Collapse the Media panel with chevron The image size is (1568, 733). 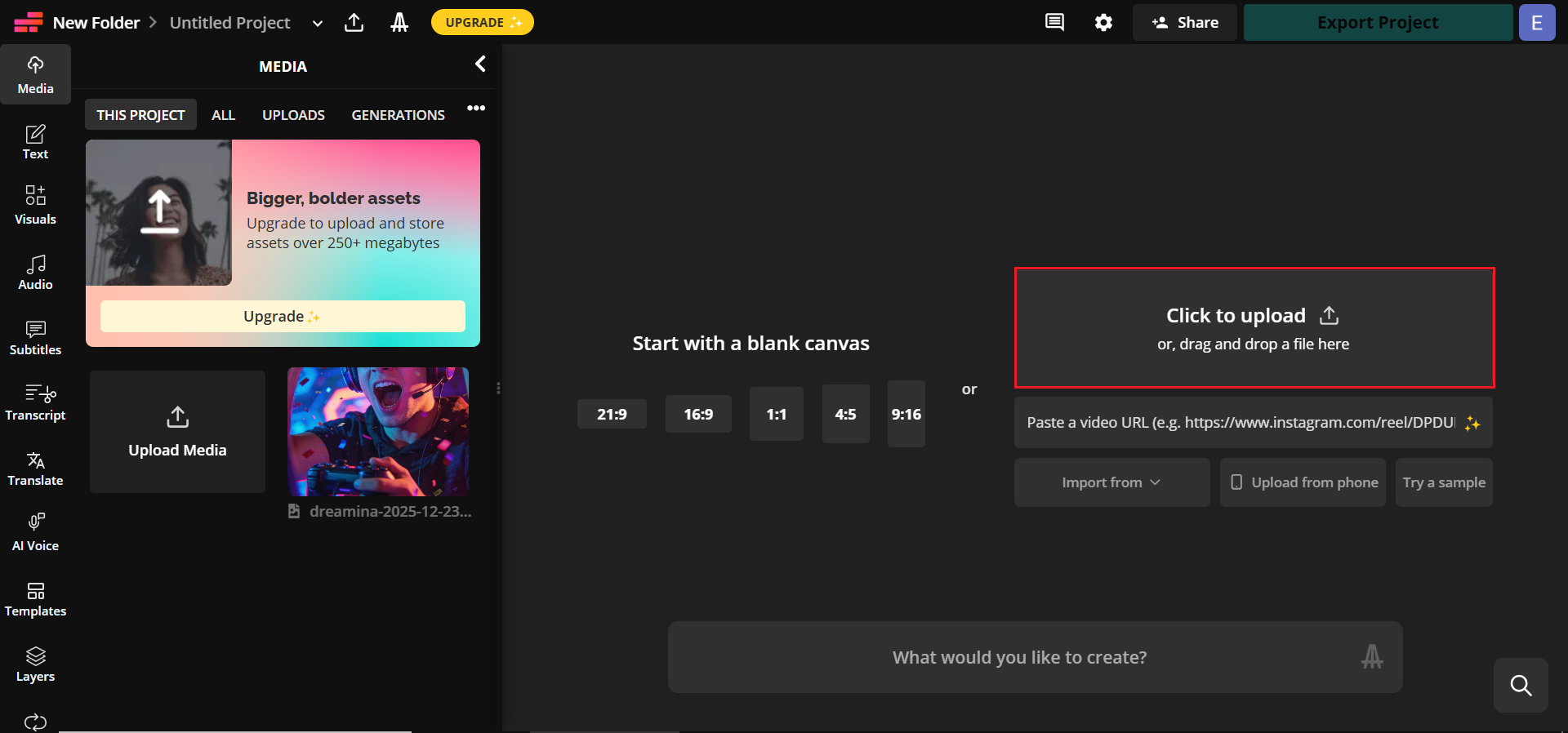tap(480, 64)
